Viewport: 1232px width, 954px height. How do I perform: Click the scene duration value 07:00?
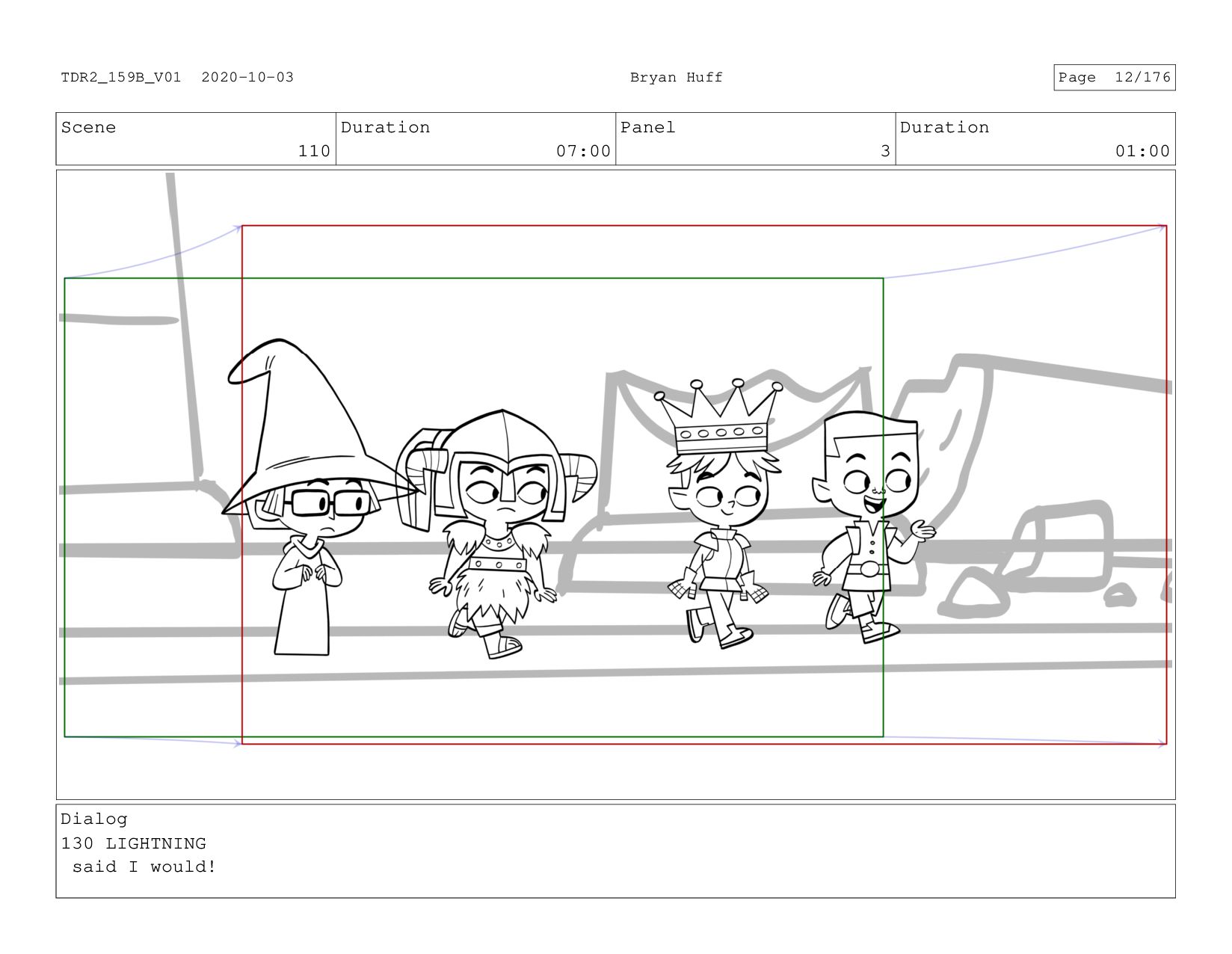583,151
